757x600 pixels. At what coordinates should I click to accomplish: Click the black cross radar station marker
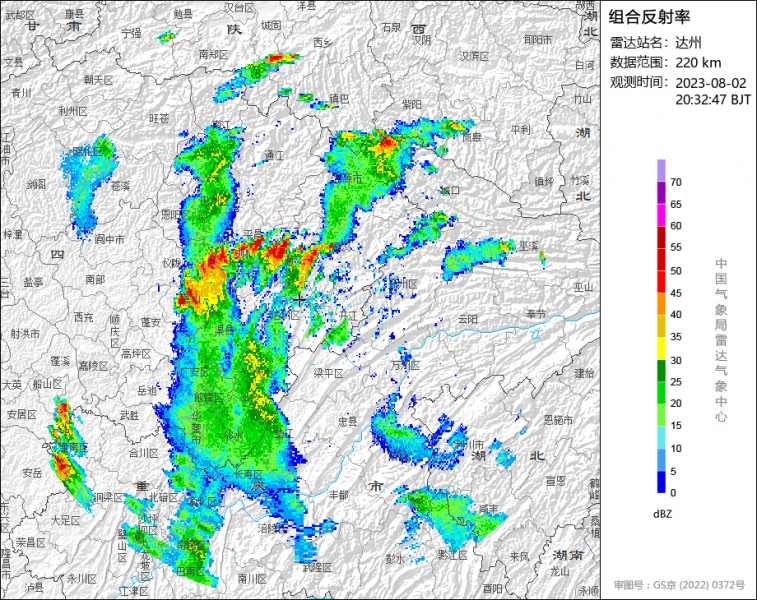click(300, 299)
